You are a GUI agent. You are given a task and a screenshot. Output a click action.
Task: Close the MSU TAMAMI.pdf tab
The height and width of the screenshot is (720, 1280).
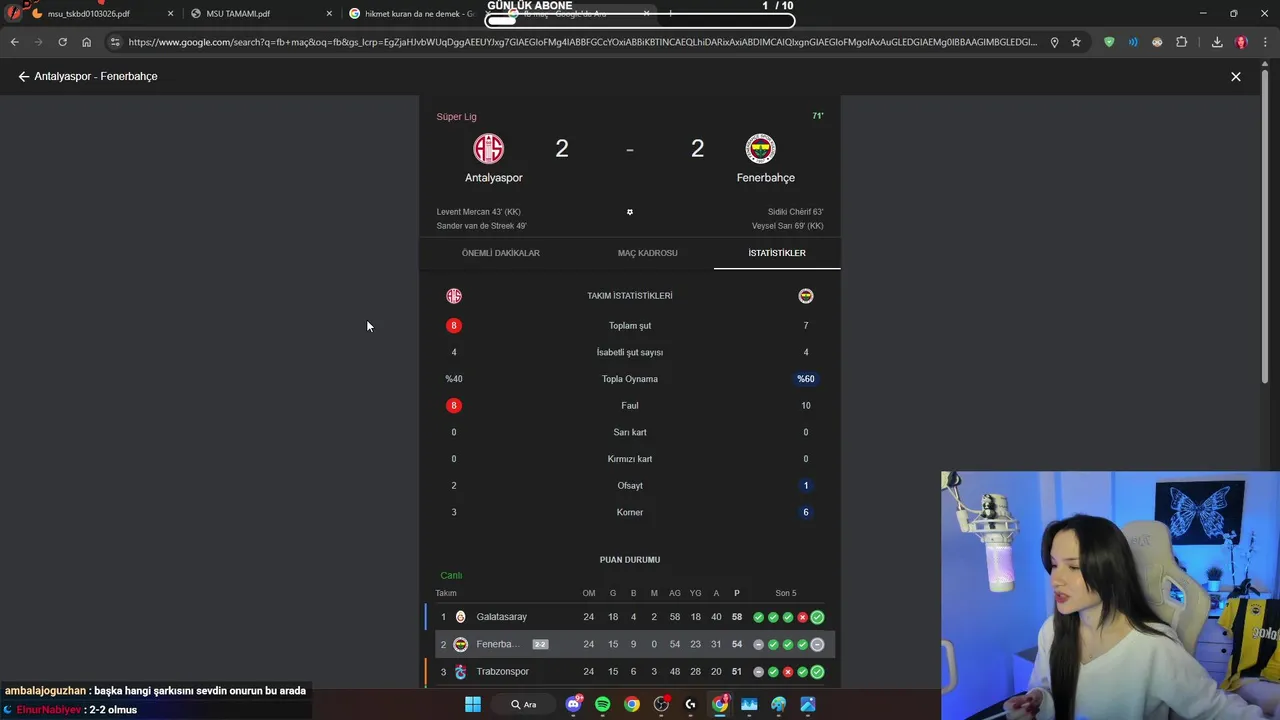329,14
